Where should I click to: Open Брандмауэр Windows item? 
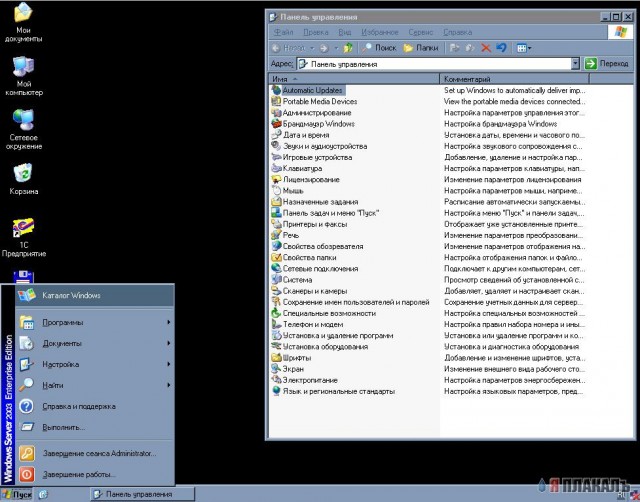pyautogui.click(x=313, y=124)
